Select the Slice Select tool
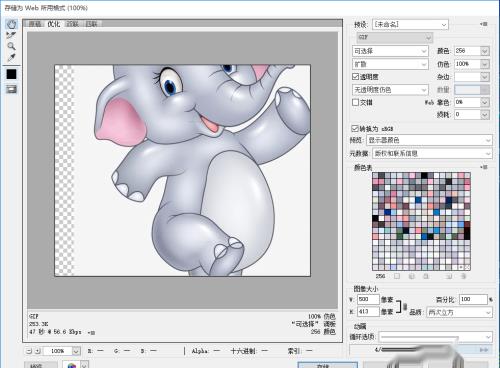The image size is (500, 368). 11,35
